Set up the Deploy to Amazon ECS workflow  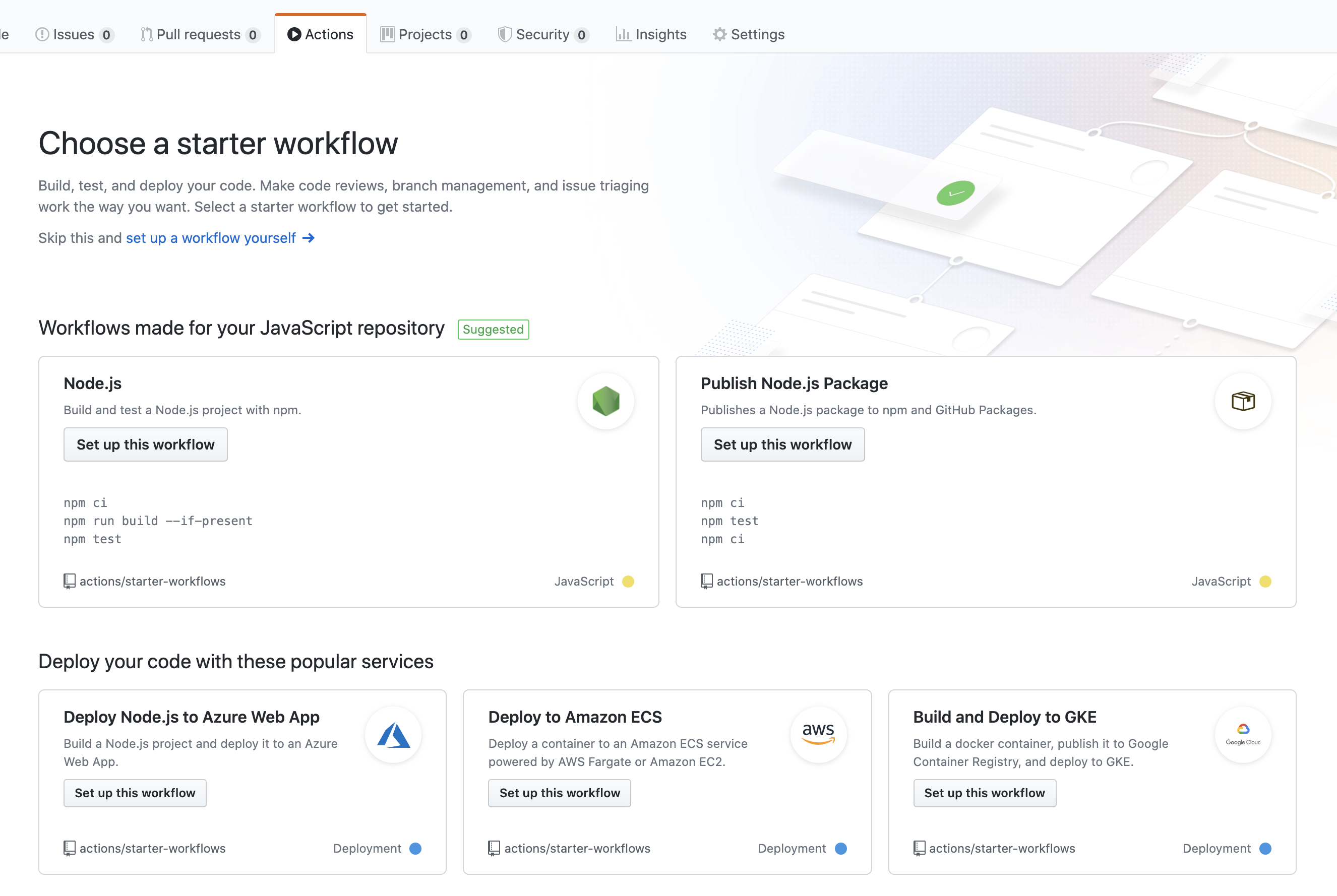click(x=559, y=793)
